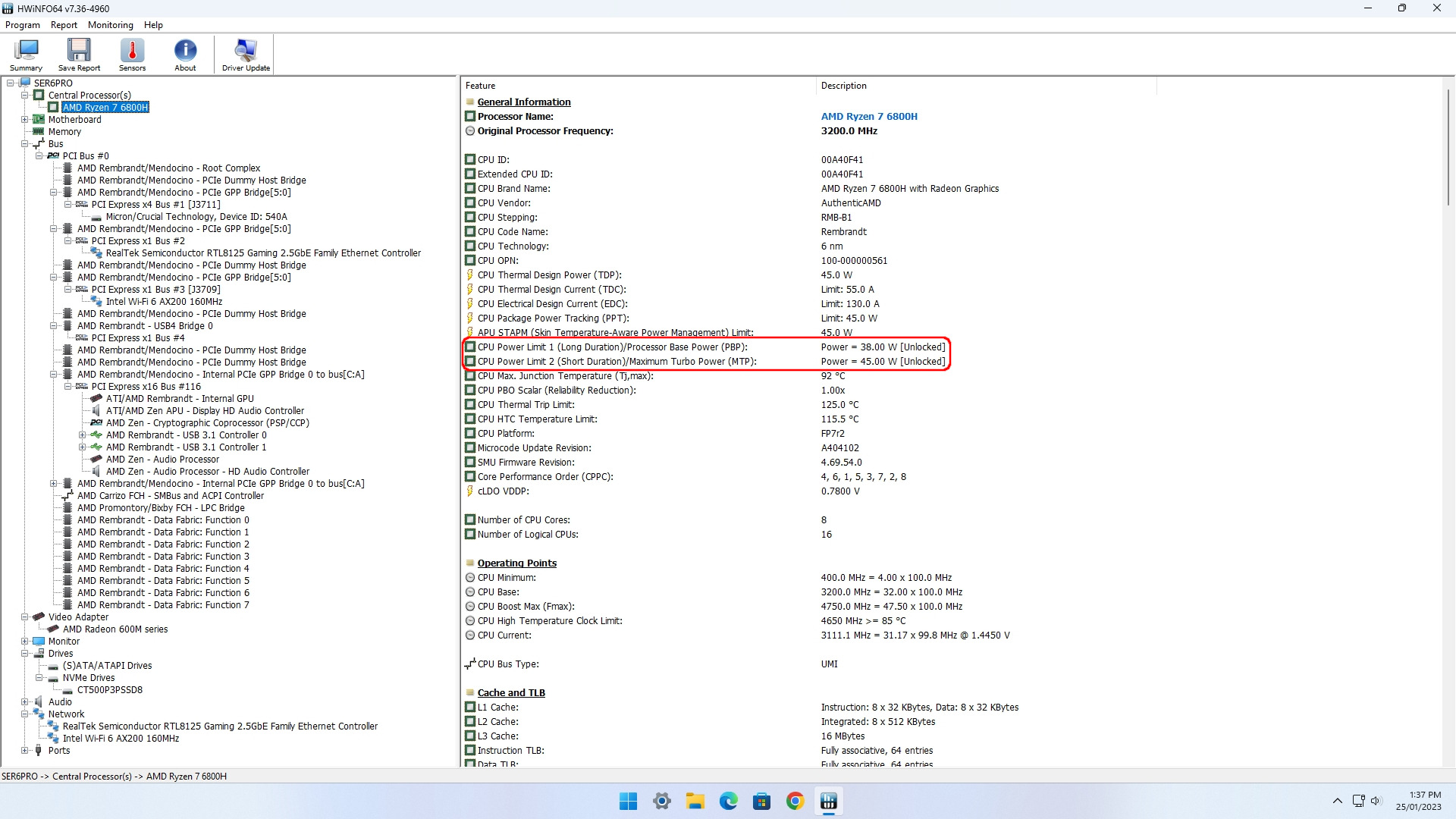
Task: Click the Description column header
Action: click(x=987, y=86)
